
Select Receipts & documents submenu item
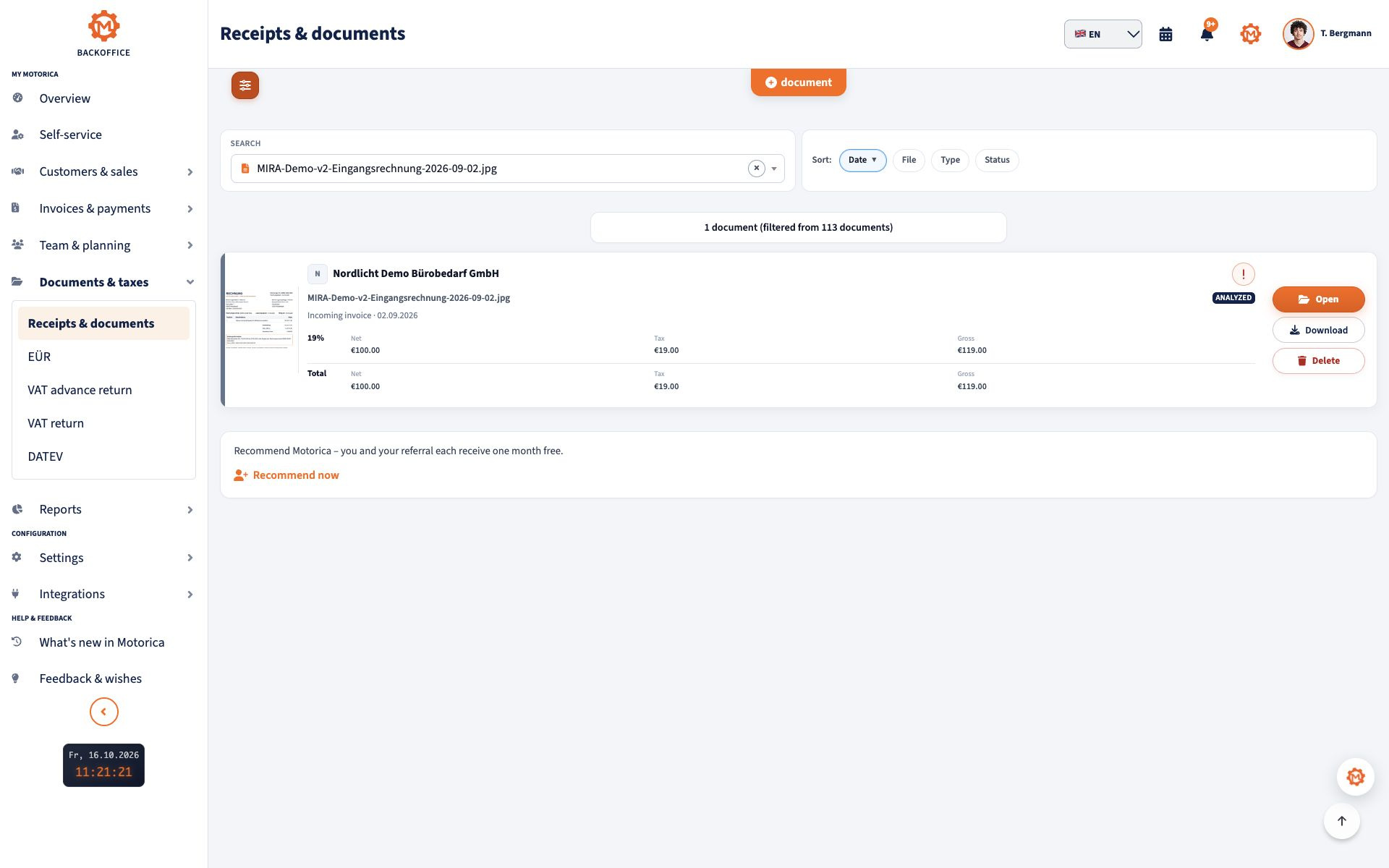tap(103, 323)
